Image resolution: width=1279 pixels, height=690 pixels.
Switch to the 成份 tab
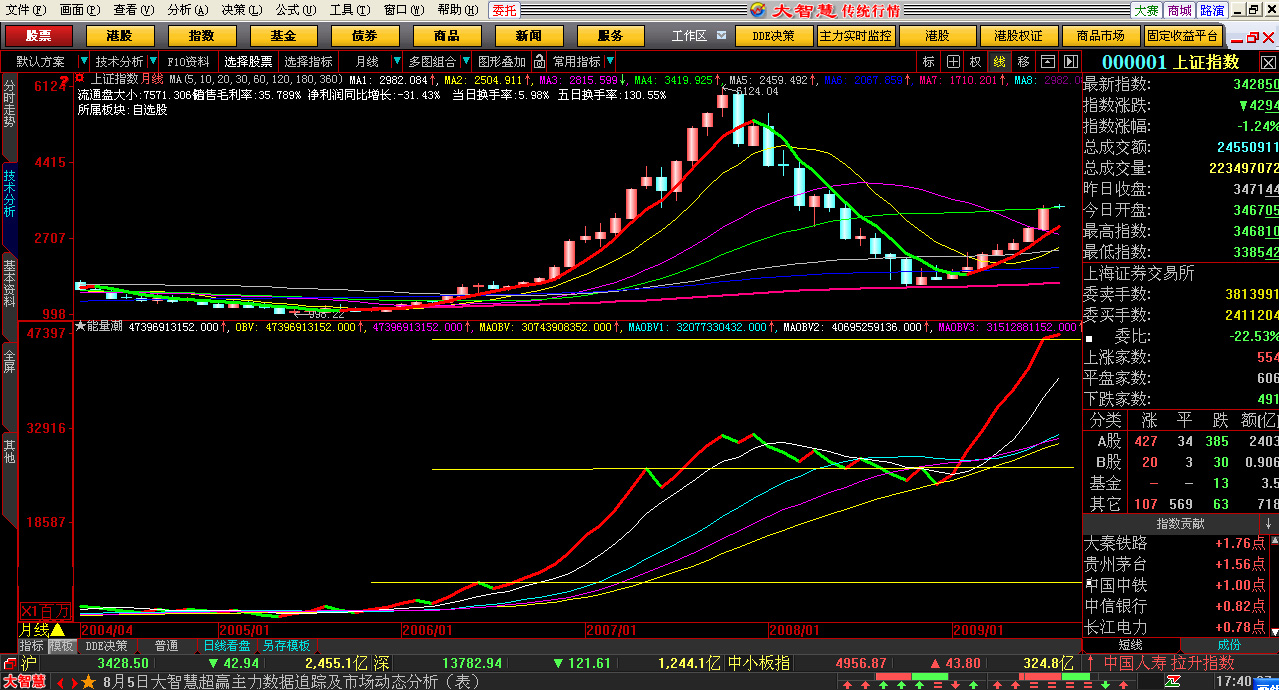click(1229, 645)
